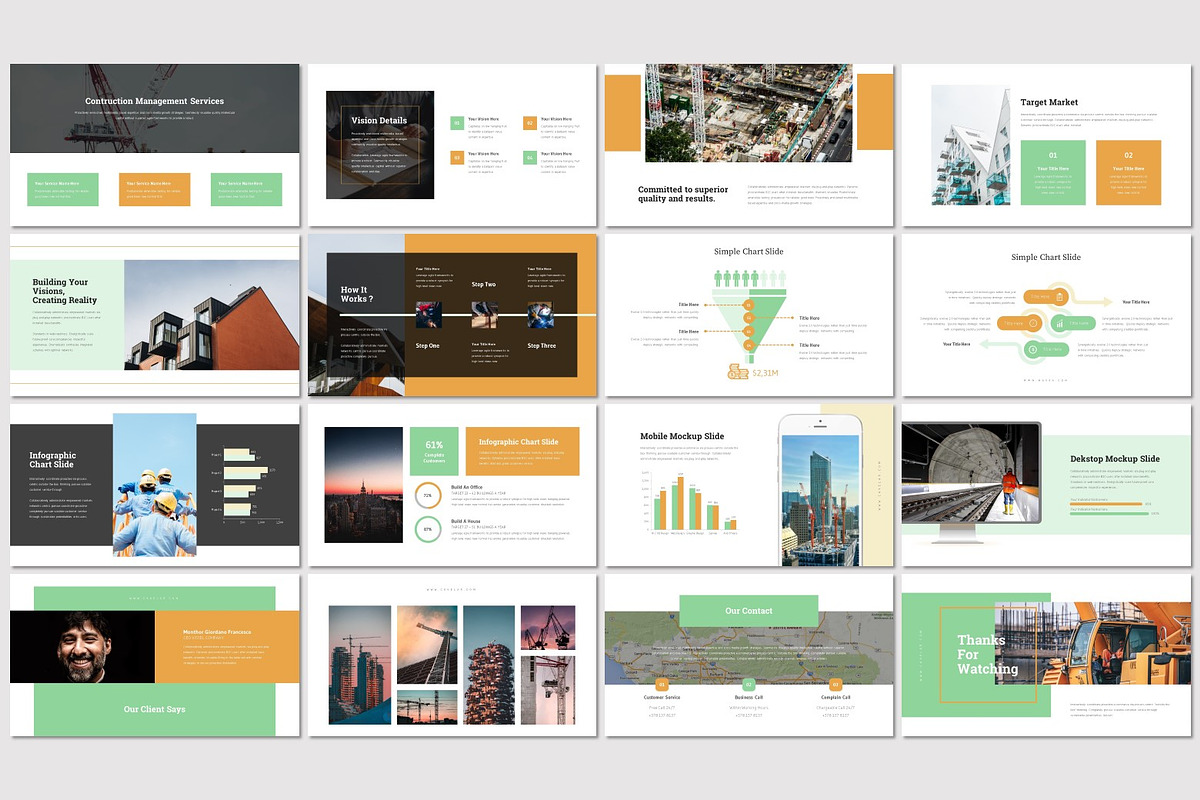Open the How It Works slide
The height and width of the screenshot is (800, 1200).
[x=452, y=315]
